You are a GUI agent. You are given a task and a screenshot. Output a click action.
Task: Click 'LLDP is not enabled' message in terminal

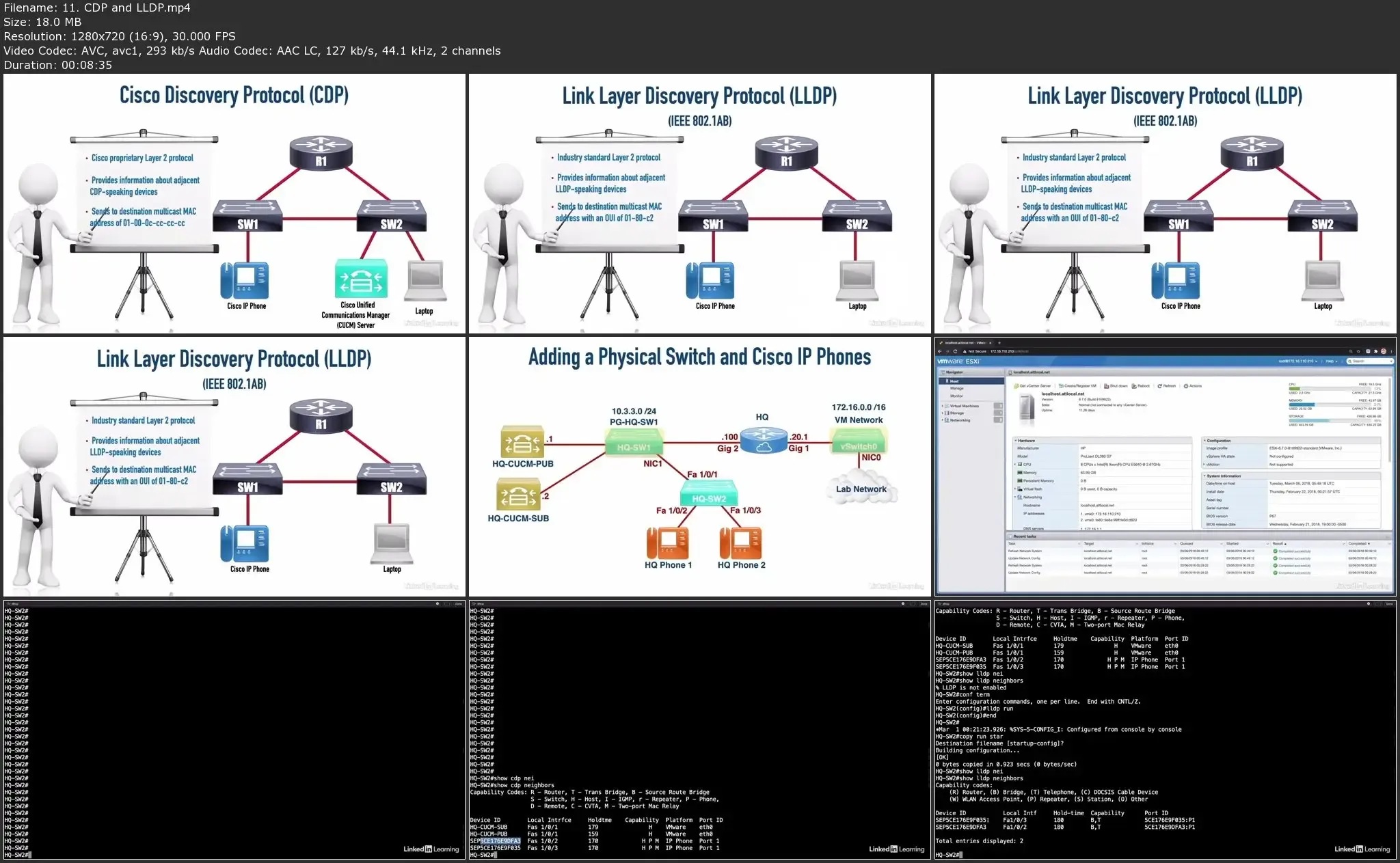click(971, 687)
